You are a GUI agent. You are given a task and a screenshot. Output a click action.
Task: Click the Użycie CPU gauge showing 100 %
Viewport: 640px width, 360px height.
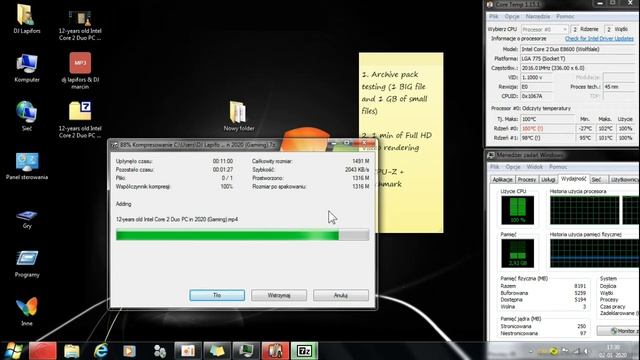tap(518, 210)
